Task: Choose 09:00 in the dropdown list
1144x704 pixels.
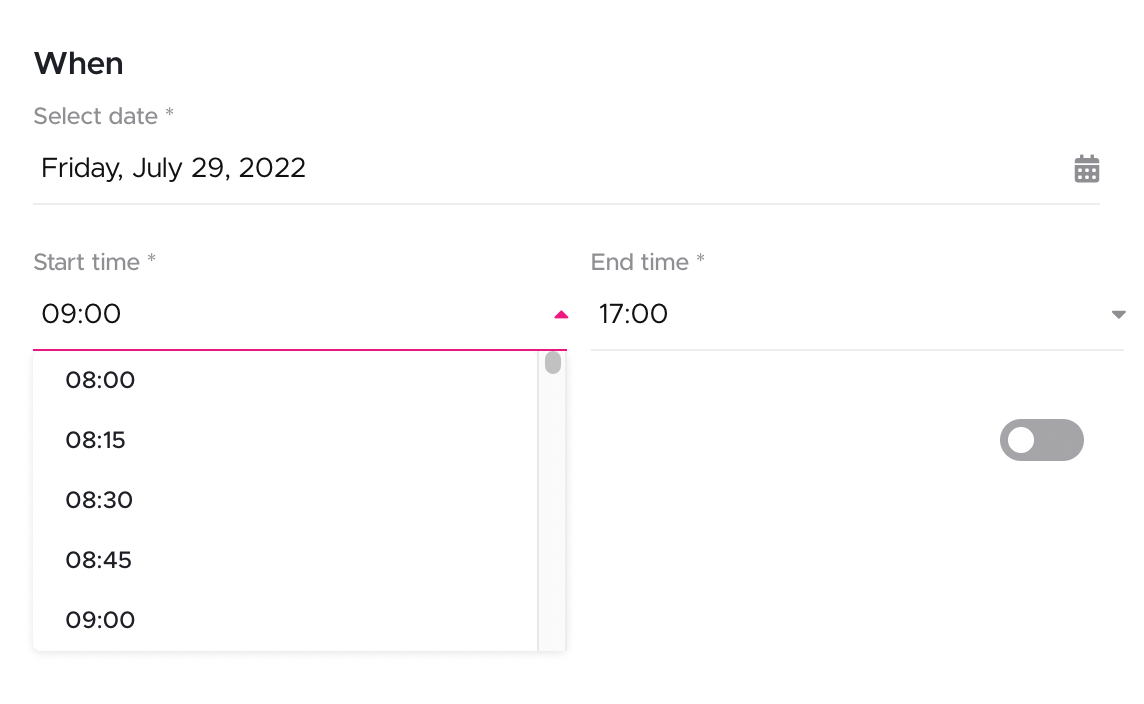Action: [100, 620]
